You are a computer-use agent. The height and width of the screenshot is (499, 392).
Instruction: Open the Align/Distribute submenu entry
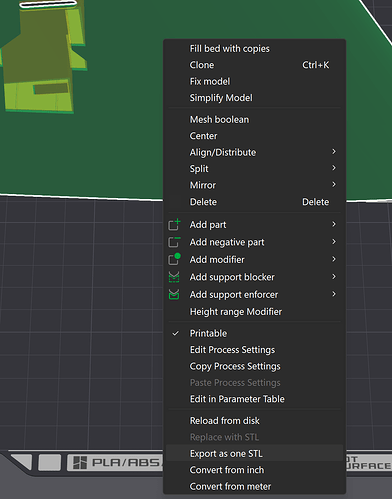(x=255, y=152)
